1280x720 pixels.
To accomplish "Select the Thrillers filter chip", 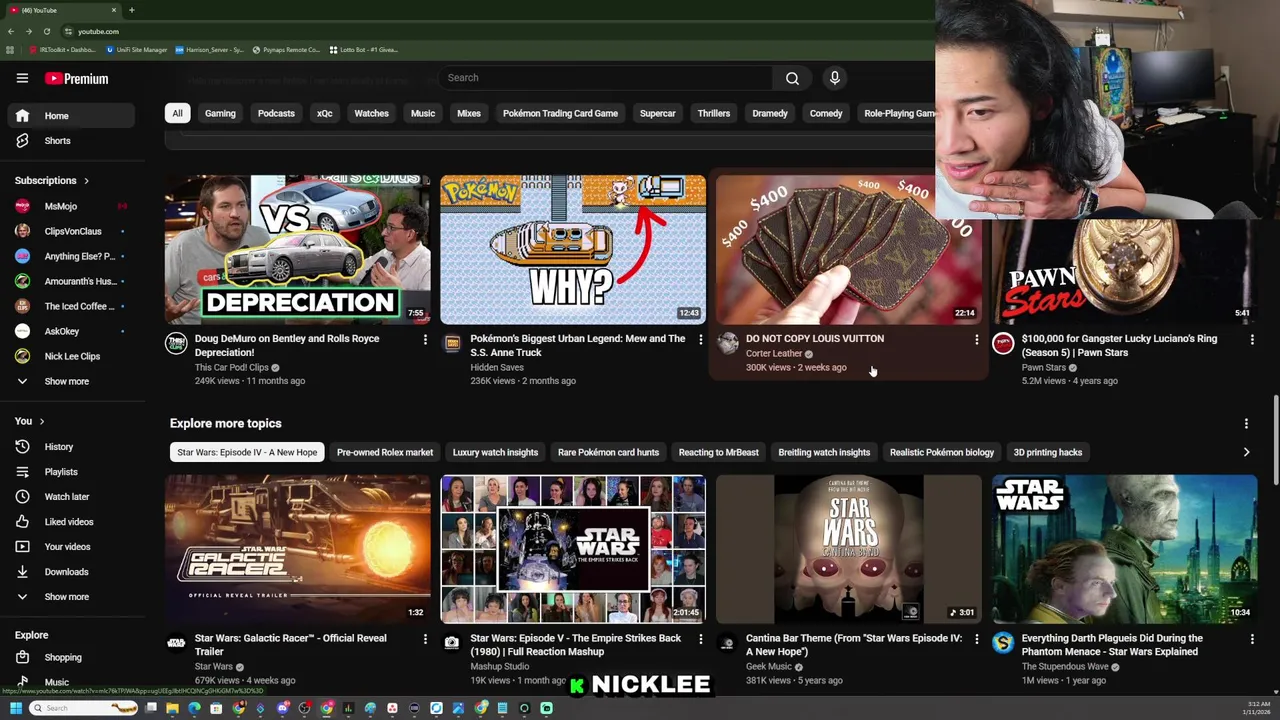I will click(x=714, y=113).
